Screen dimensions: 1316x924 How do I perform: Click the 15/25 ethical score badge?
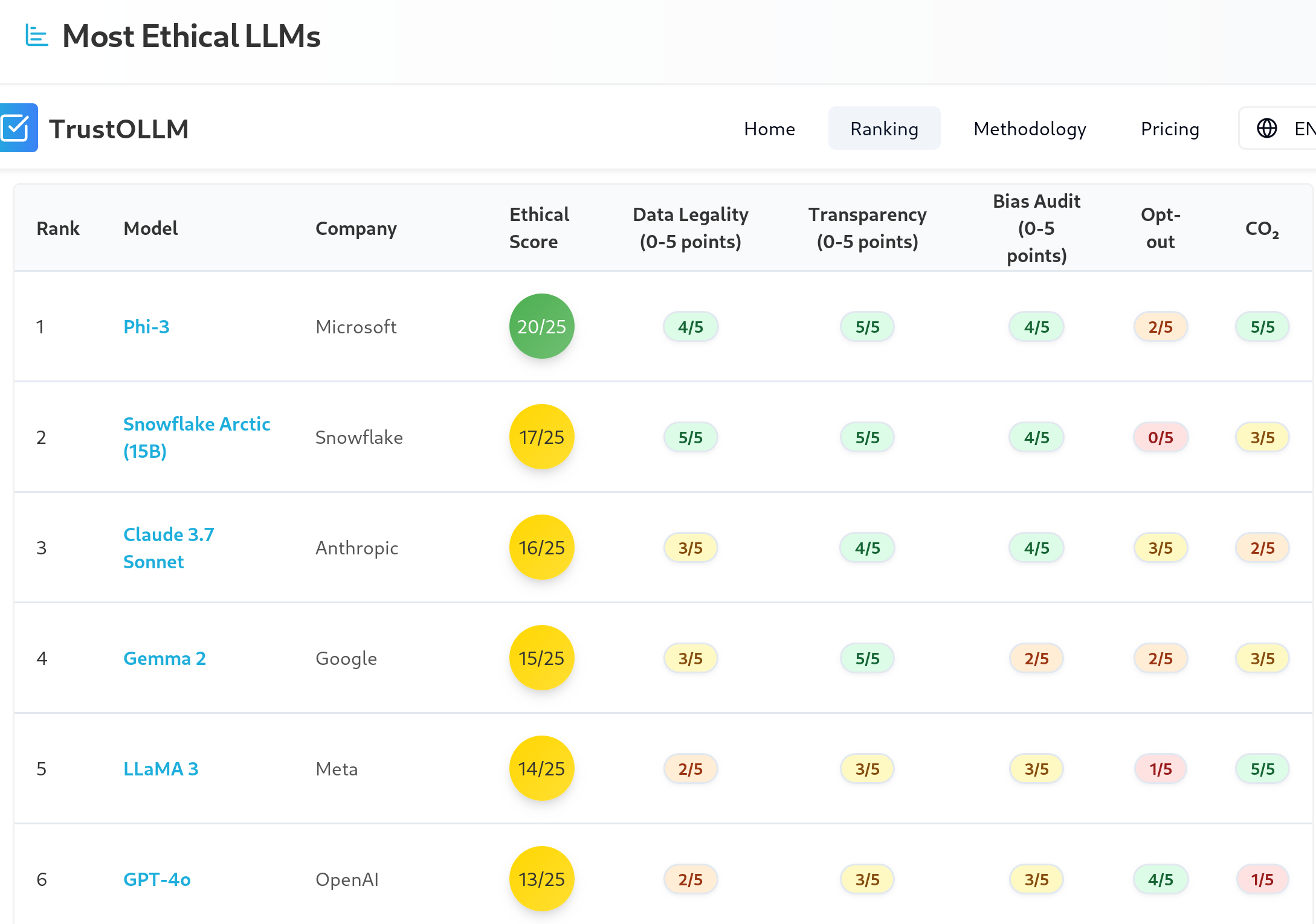coord(541,658)
